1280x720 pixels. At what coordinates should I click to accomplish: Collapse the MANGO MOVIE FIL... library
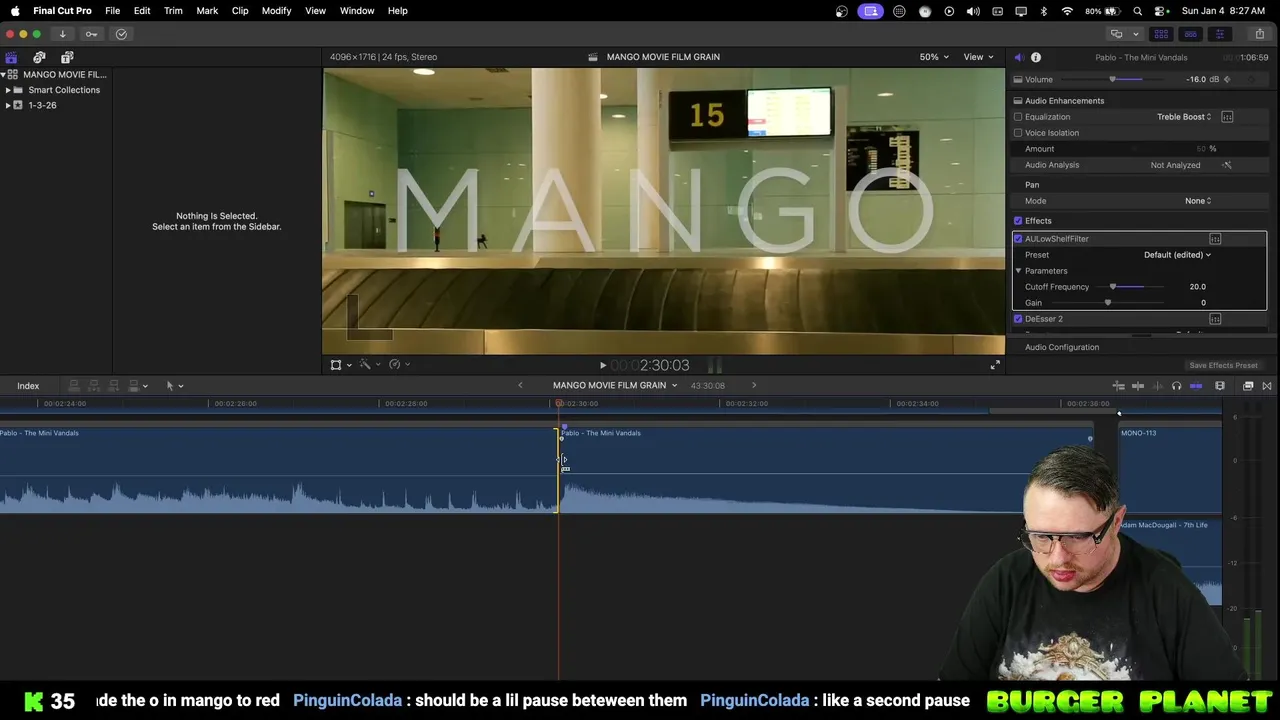[x=3, y=75]
